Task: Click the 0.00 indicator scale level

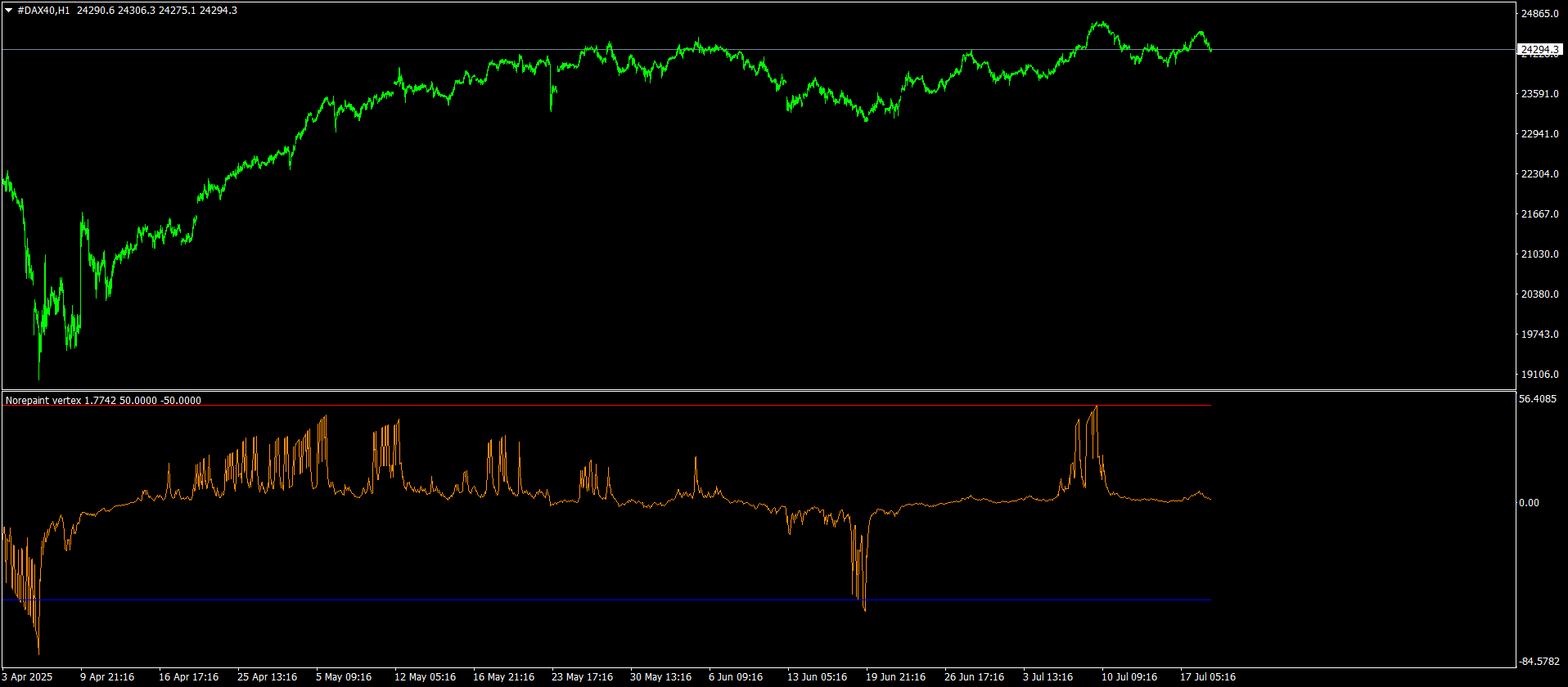Action: tap(1529, 503)
